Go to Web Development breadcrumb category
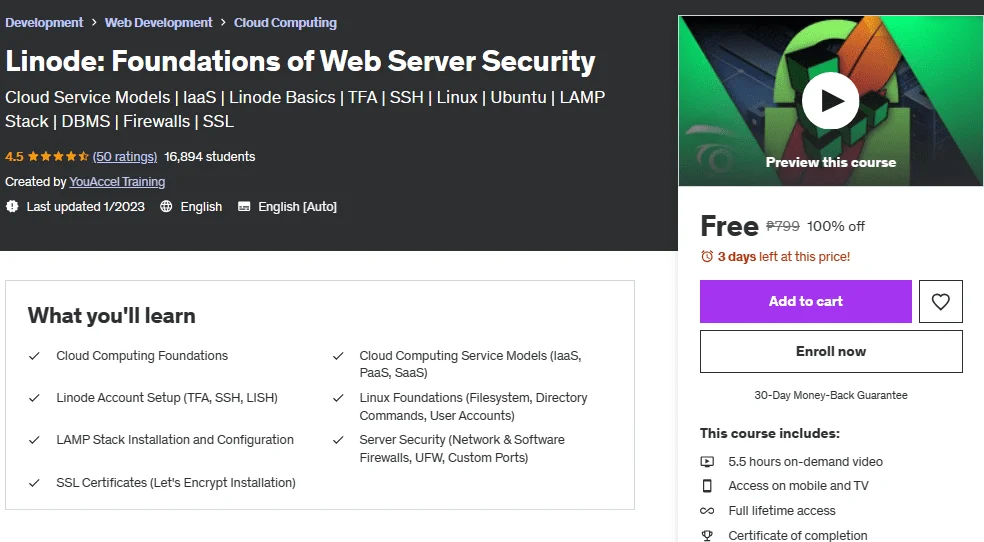 (159, 23)
